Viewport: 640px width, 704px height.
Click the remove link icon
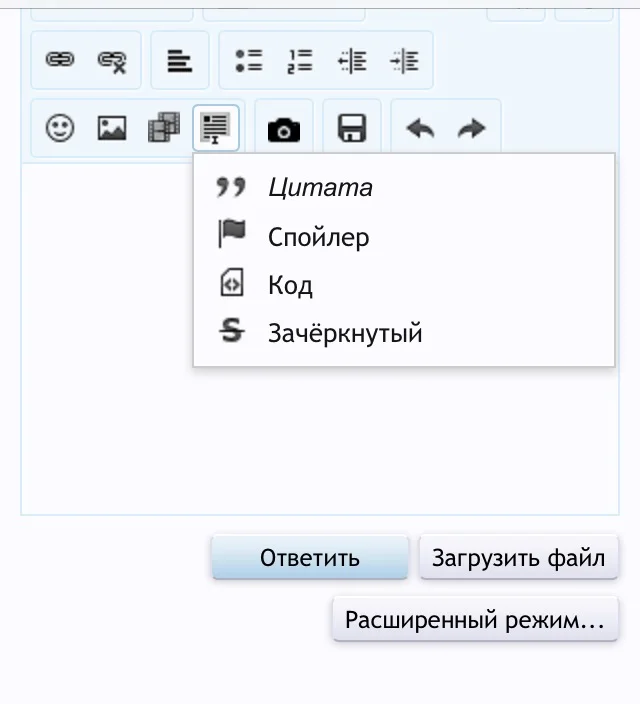click(112, 62)
